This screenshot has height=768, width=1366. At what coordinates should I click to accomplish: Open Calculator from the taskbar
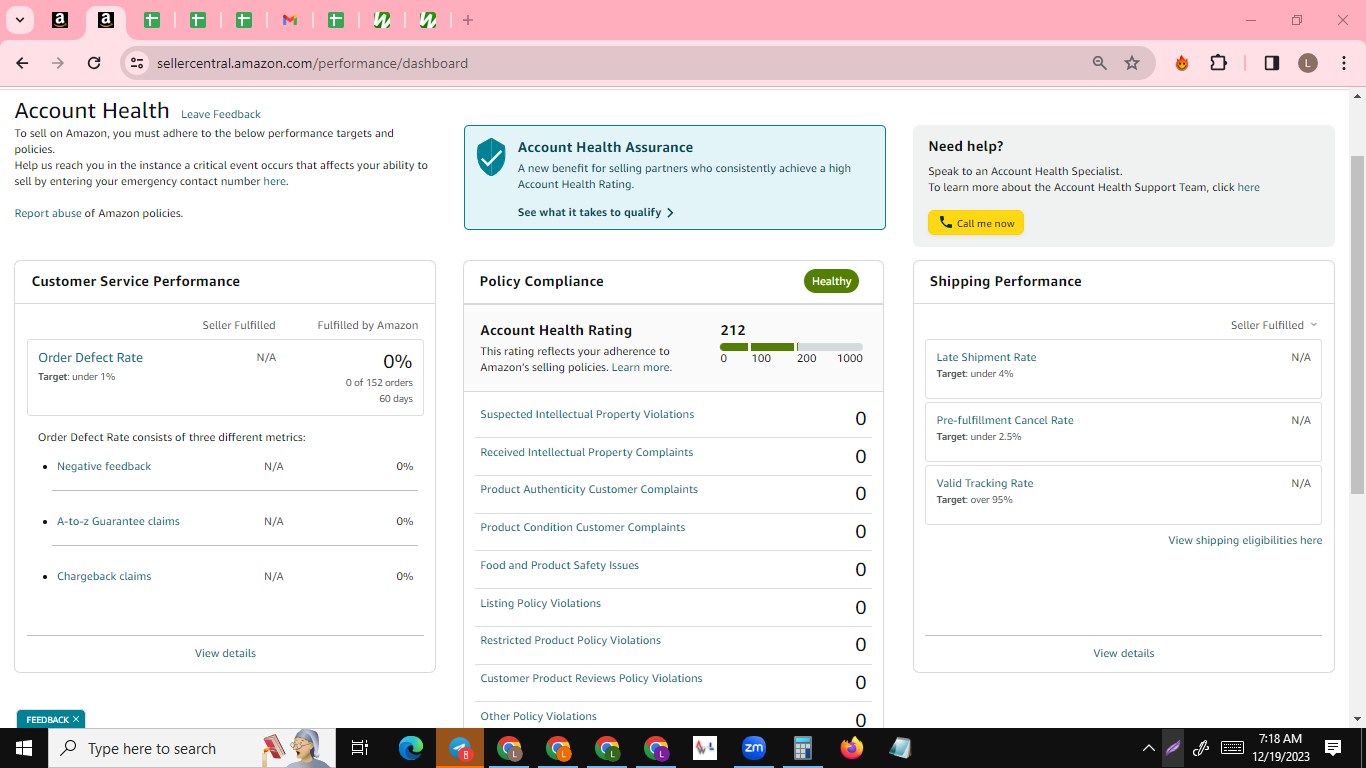(802, 748)
